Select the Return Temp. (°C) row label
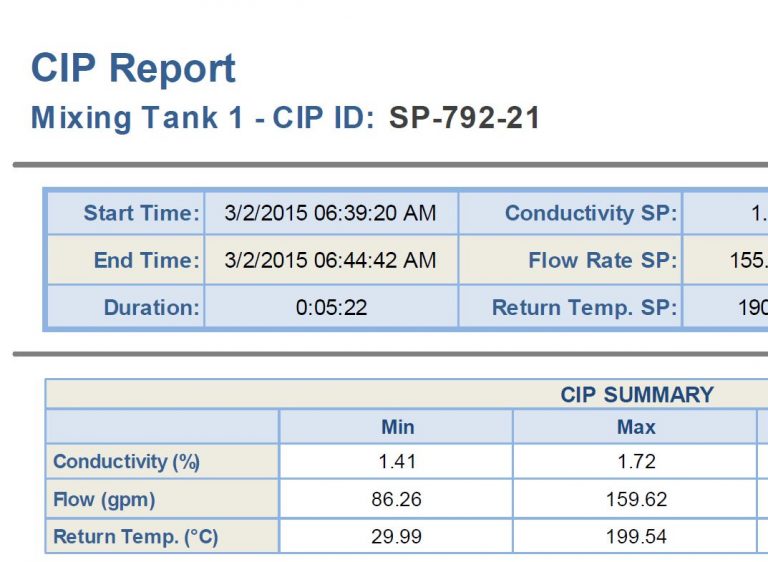Screen dimensions: 768x562 pyautogui.click(x=135, y=537)
